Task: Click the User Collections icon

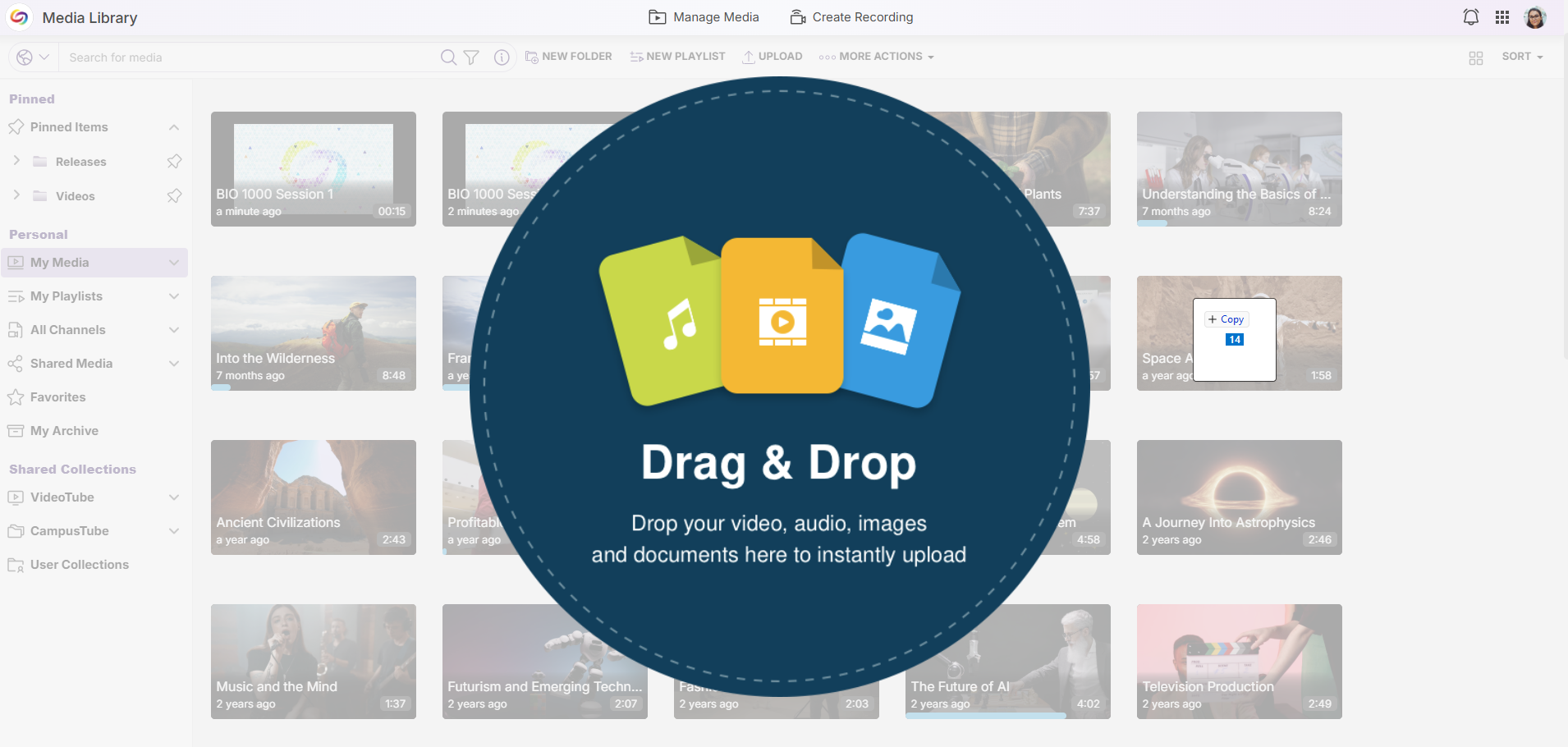Action: click(16, 565)
